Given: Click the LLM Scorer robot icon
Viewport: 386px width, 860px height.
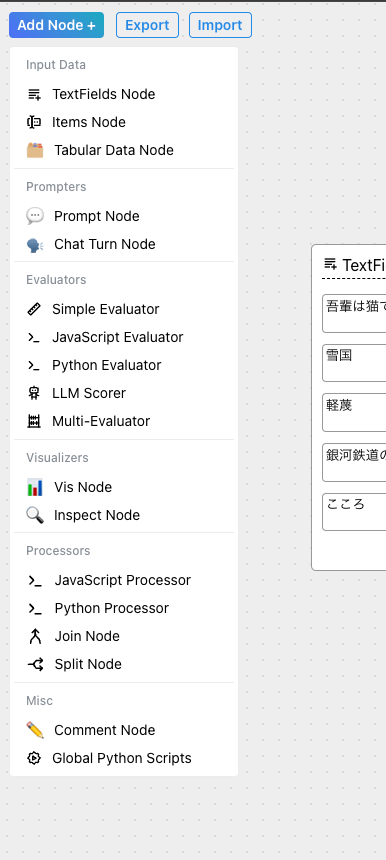Looking at the screenshot, I should click(x=34, y=393).
